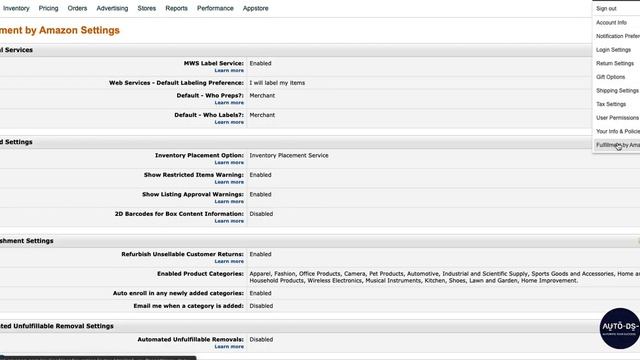The image size is (640, 360).
Task: Open the Appstore menu
Action: click(256, 8)
